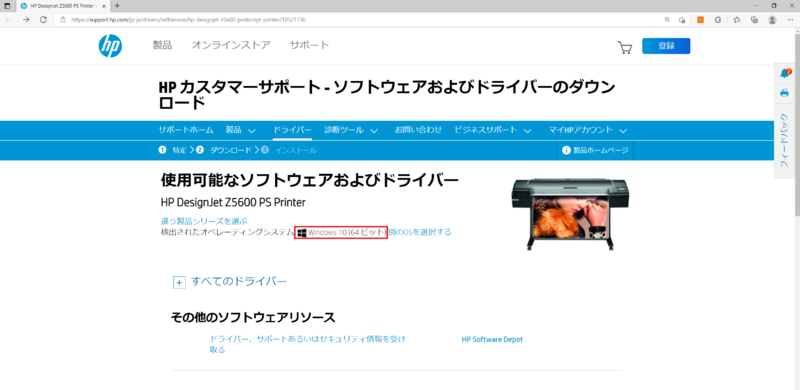
Task: Expand すべてのドライバー with plus box
Action: 179,282
